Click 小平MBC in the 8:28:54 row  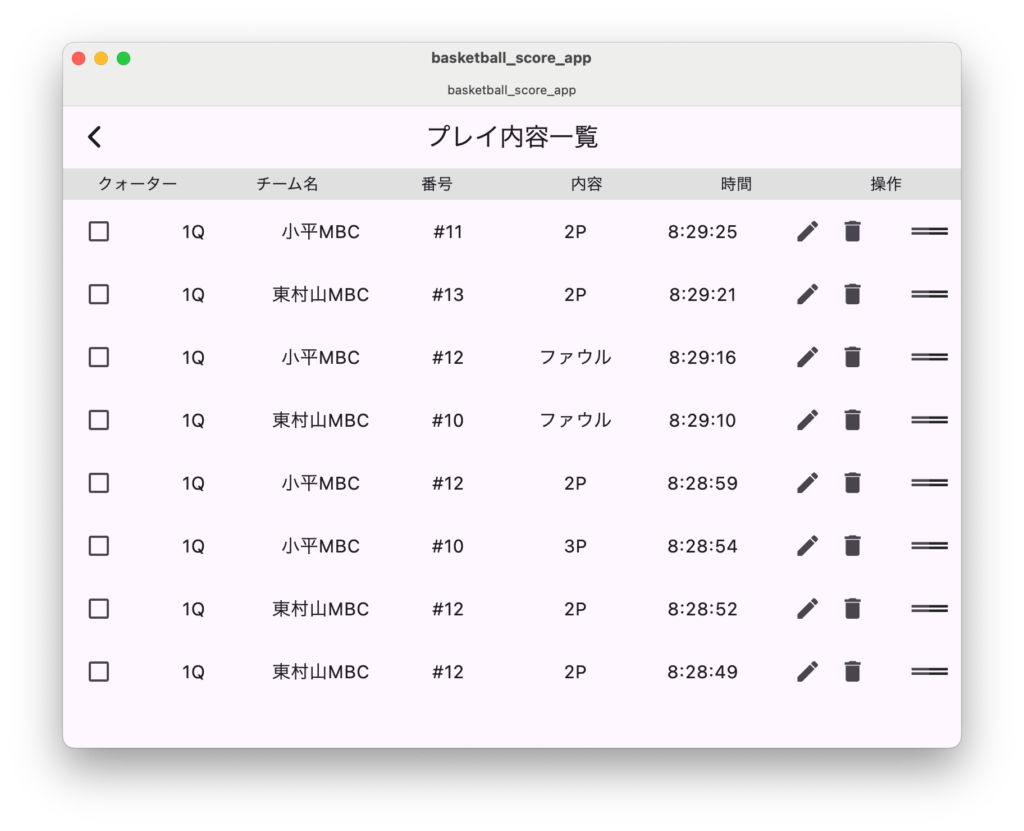point(321,546)
